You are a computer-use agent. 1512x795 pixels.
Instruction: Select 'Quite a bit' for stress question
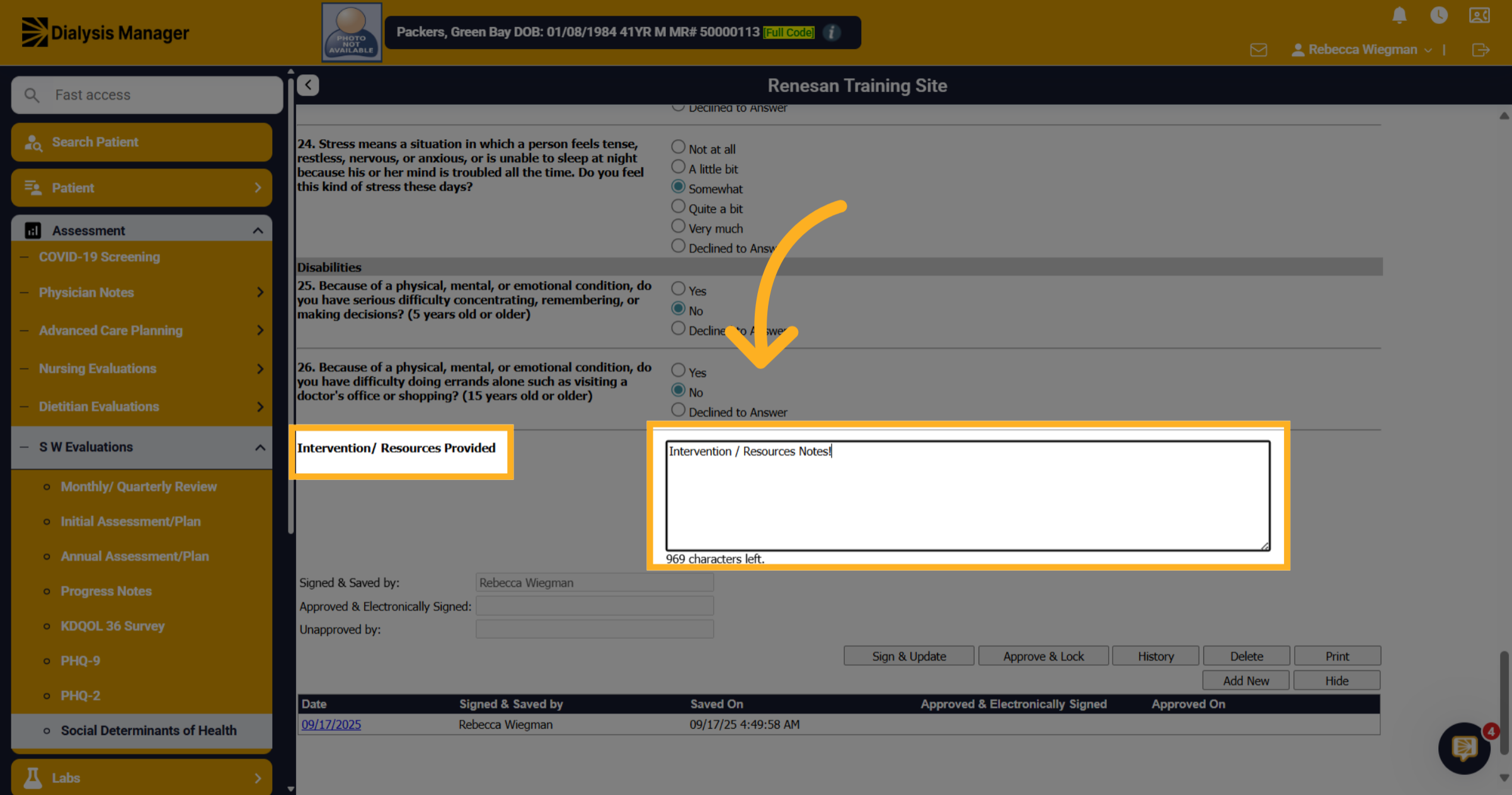click(678, 207)
